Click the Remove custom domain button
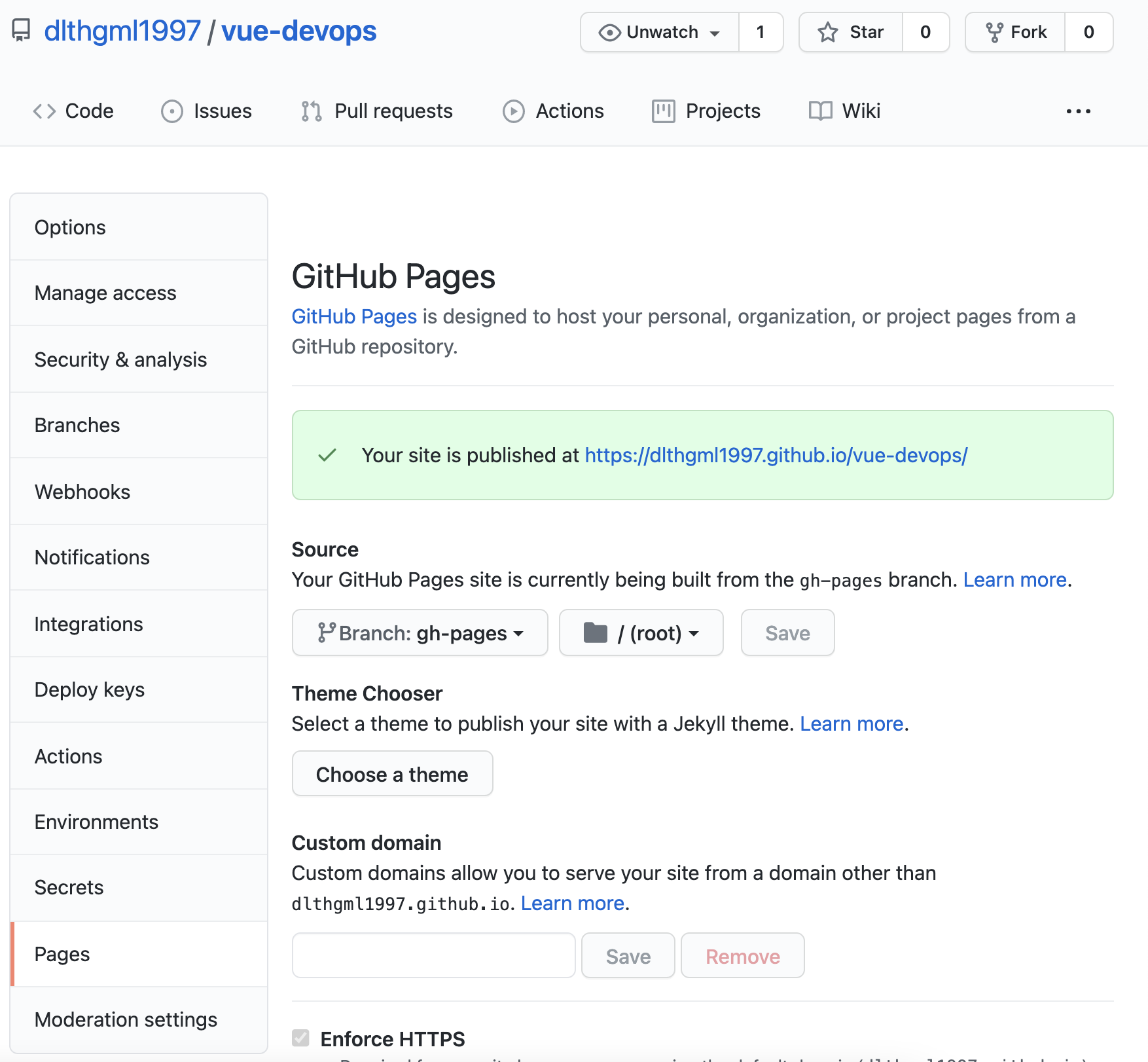The height and width of the screenshot is (1062, 1148). (743, 956)
